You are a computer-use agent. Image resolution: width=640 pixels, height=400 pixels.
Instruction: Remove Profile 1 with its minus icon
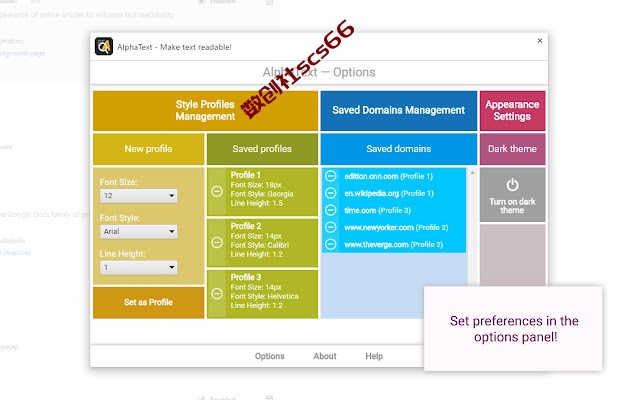click(217, 191)
